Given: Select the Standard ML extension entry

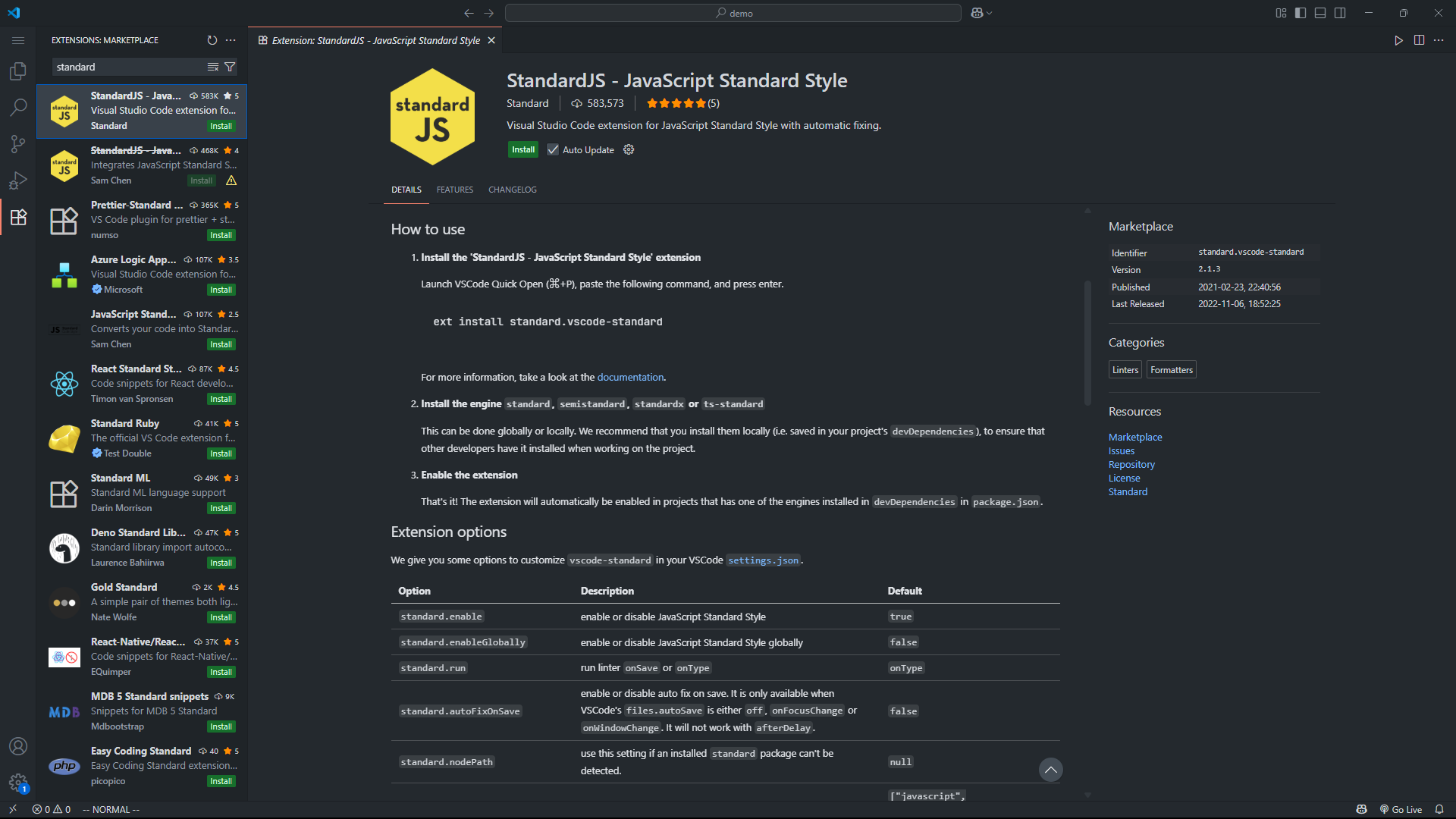Looking at the screenshot, I should (143, 493).
